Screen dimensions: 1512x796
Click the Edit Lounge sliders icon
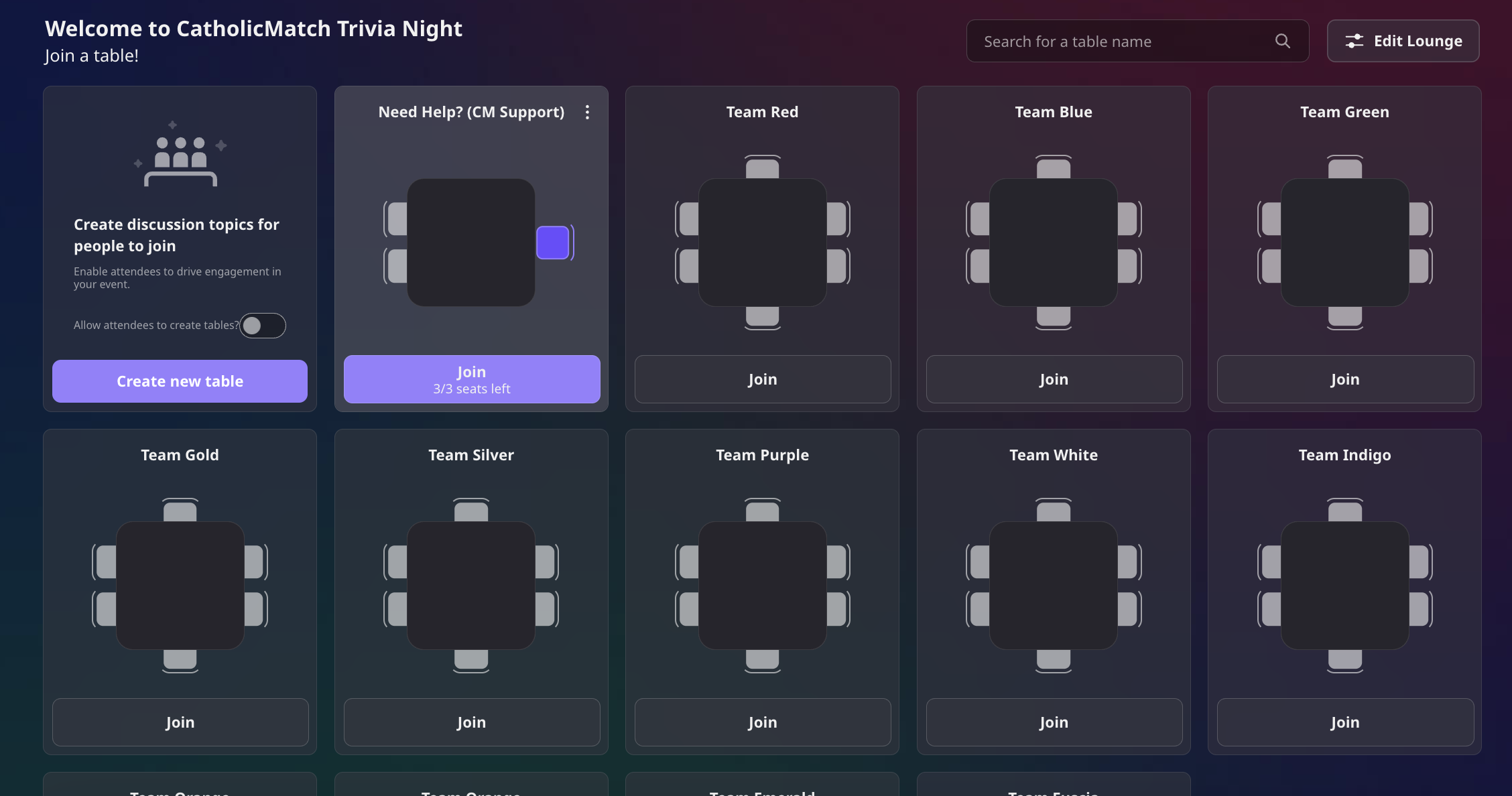tap(1354, 42)
